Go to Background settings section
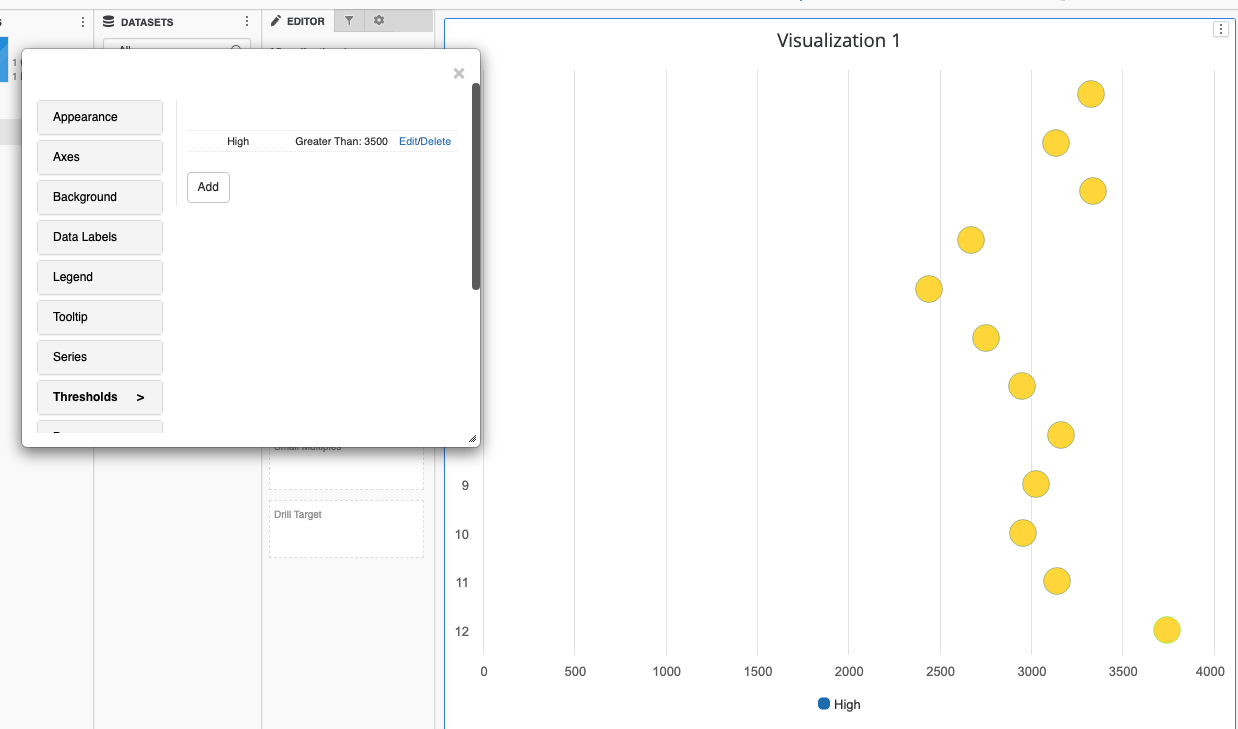 click(x=100, y=197)
